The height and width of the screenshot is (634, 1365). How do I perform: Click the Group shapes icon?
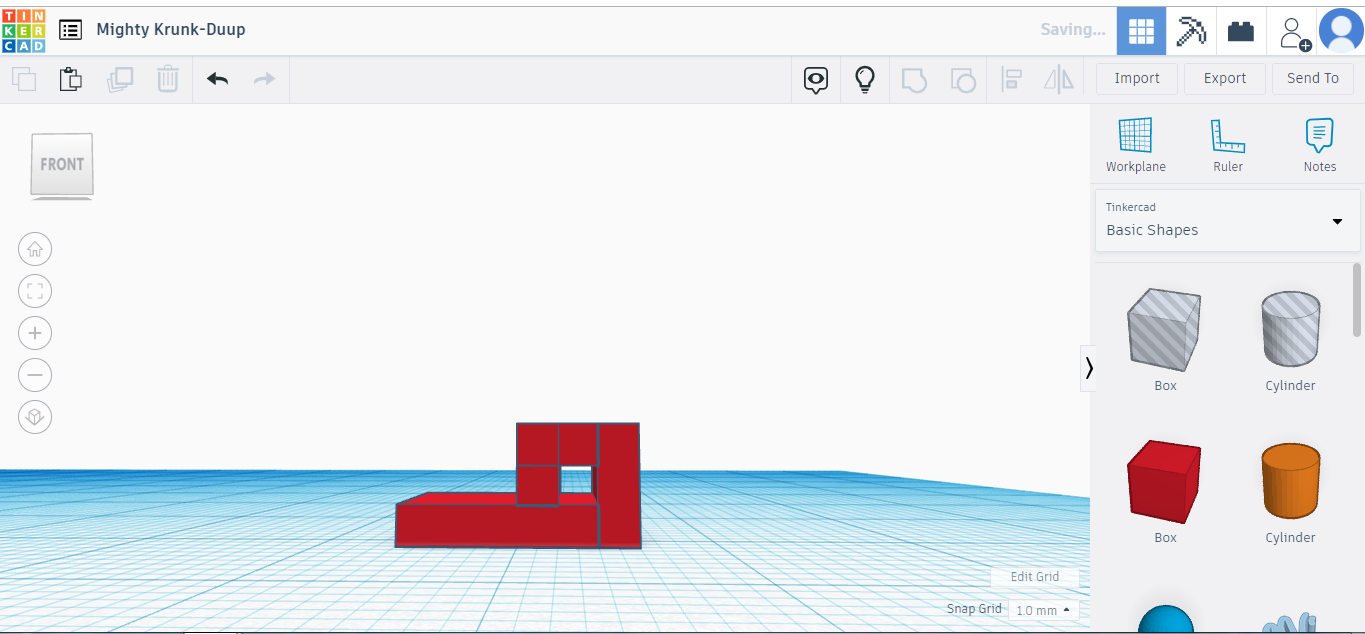[x=914, y=79]
